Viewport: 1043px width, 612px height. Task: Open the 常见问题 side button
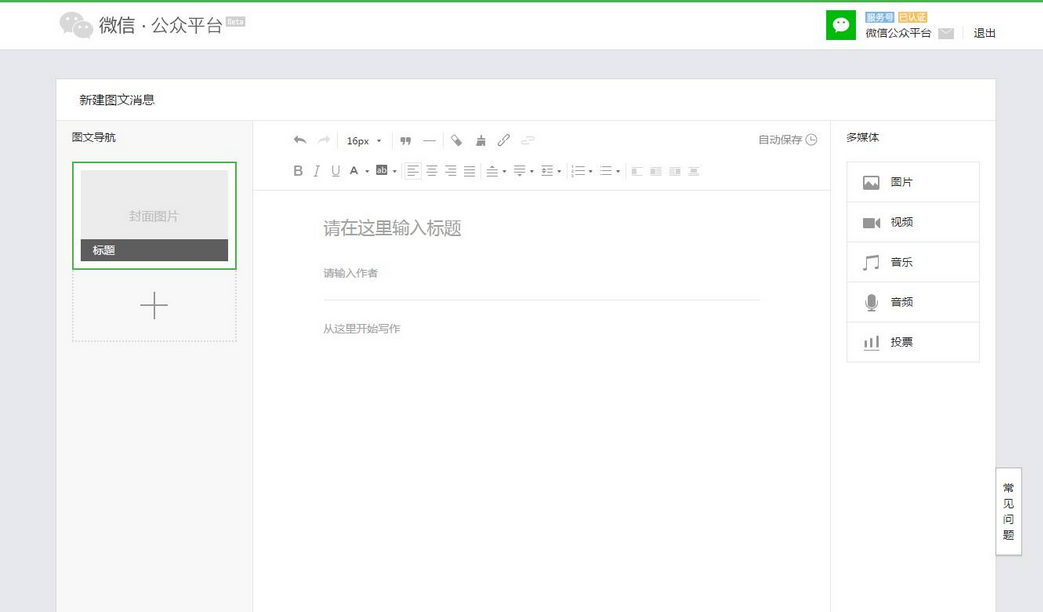point(1008,511)
